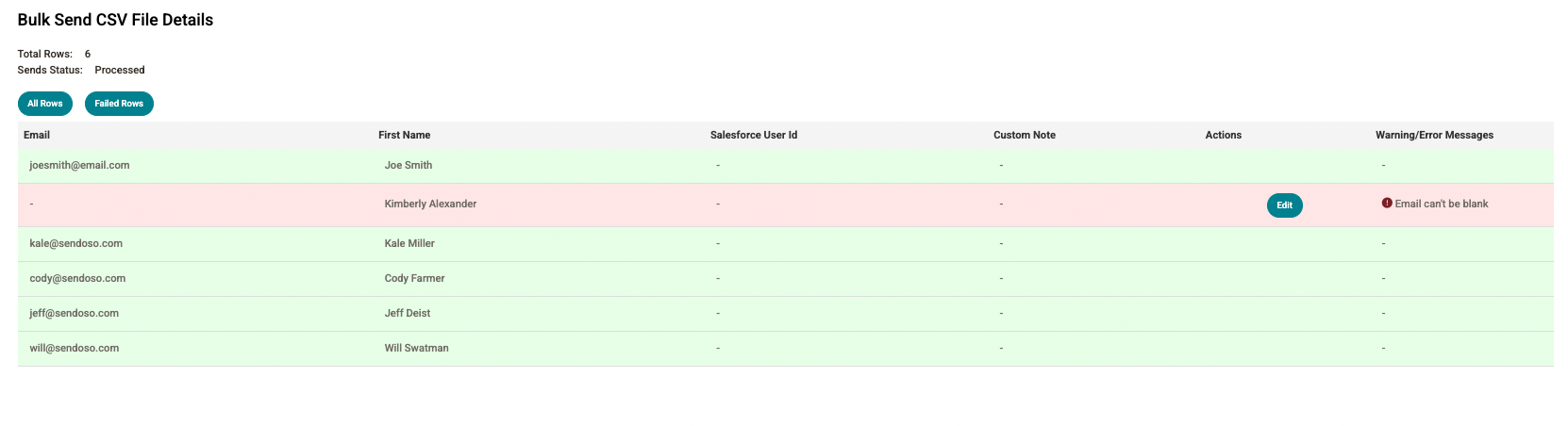
Task: Click the Salesforce User Id column header
Action: (754, 135)
